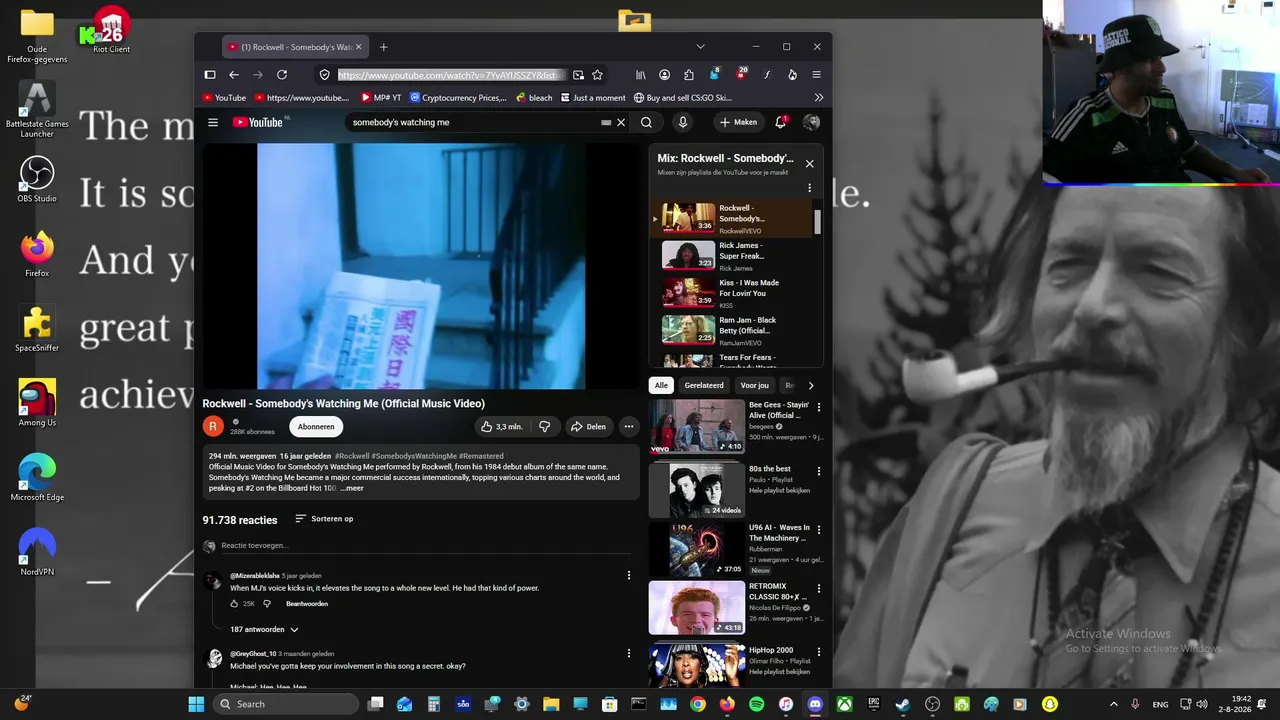1280x720 pixels.
Task: Open the Among Us desktop shortcut
Action: tap(37, 403)
